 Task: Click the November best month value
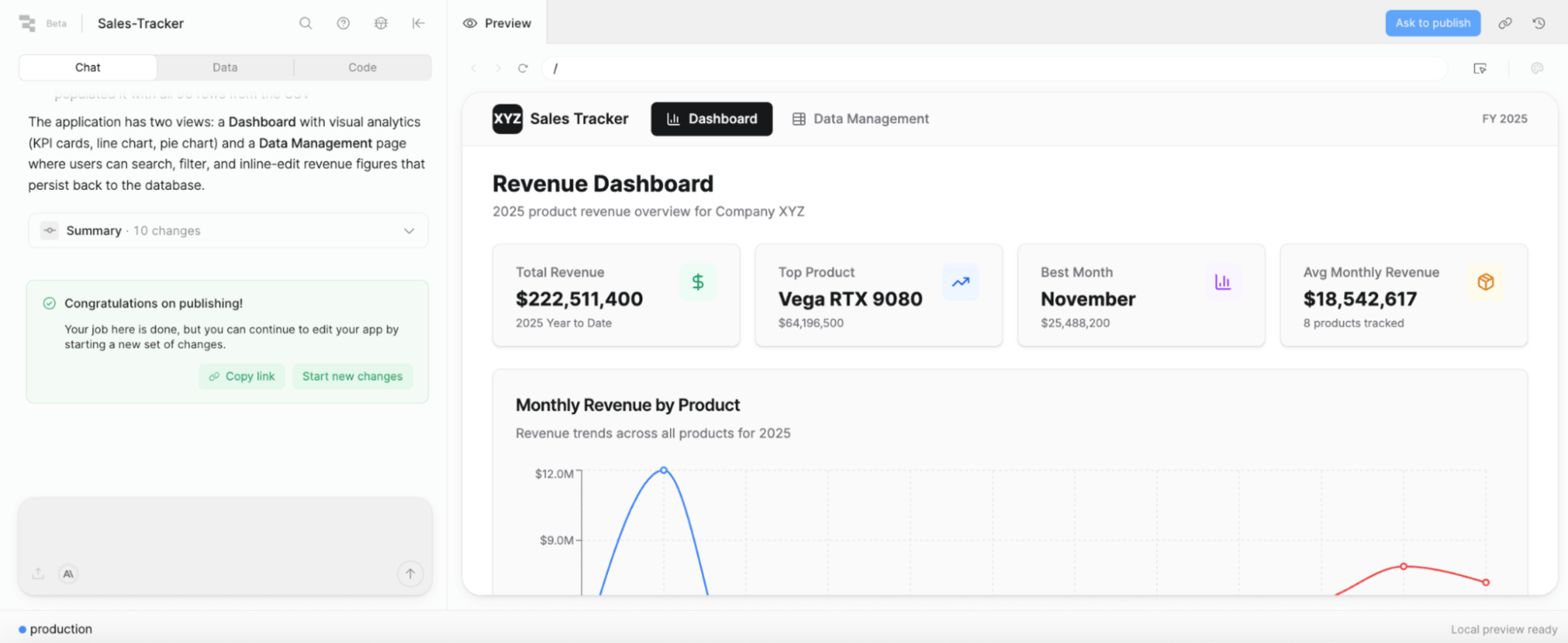click(1088, 299)
